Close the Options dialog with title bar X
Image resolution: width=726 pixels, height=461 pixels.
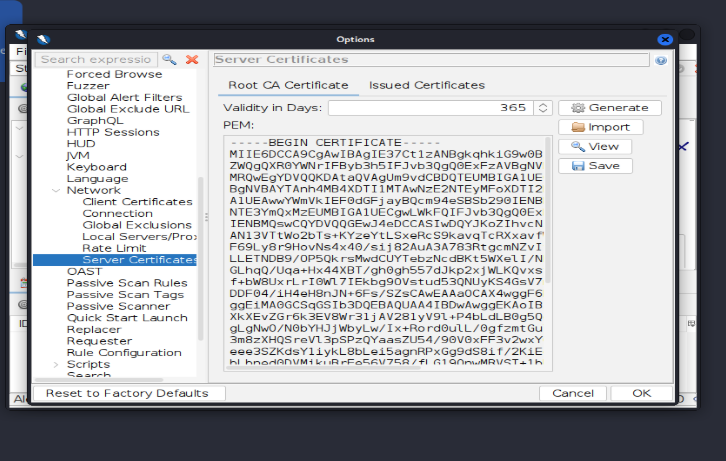click(664, 39)
